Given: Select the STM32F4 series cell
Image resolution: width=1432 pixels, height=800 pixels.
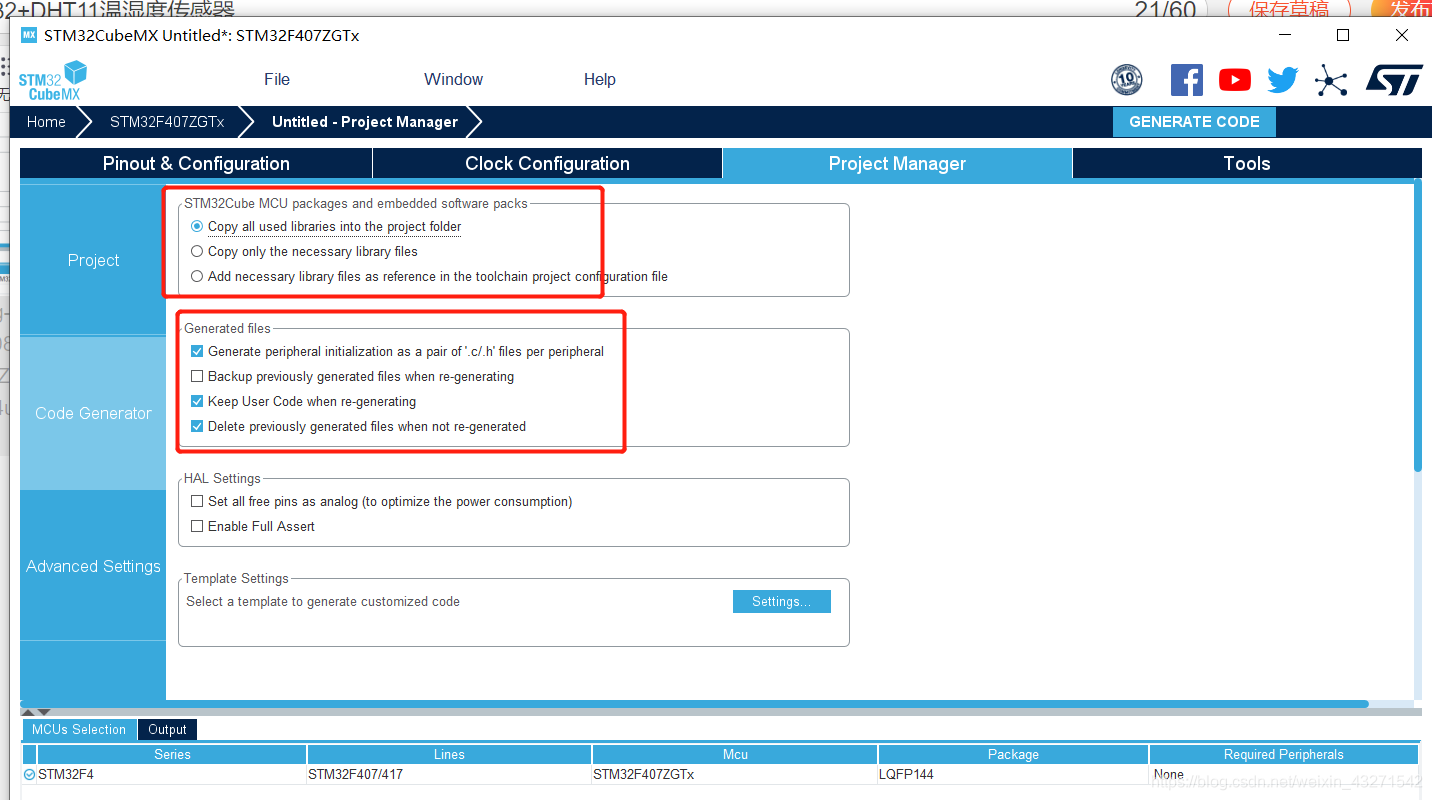Looking at the screenshot, I should tap(172, 774).
